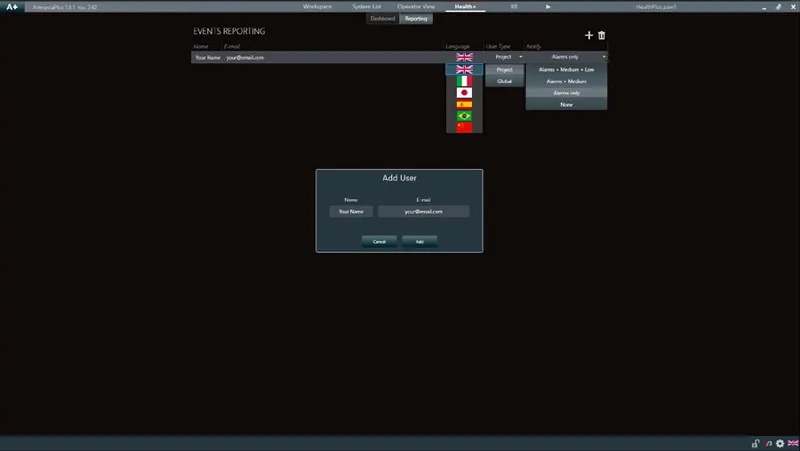
Task: Open the System List tab
Action: pyautogui.click(x=366, y=7)
